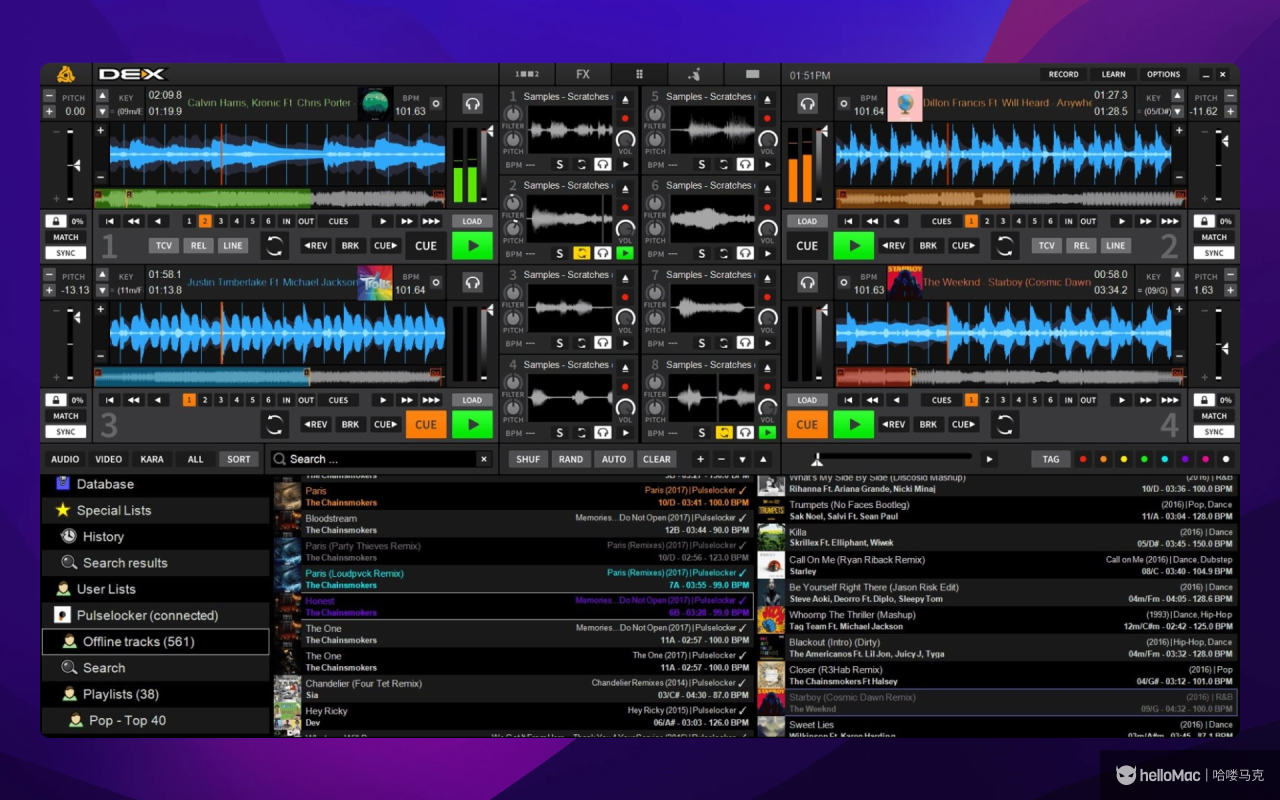Select VIDEO browser tab
Viewport: 1280px width, 800px height.
coord(109,459)
